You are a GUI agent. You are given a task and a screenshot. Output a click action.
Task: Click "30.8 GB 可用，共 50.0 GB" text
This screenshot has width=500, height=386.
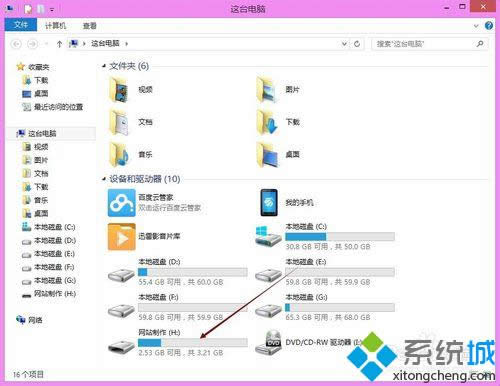tap(328, 247)
